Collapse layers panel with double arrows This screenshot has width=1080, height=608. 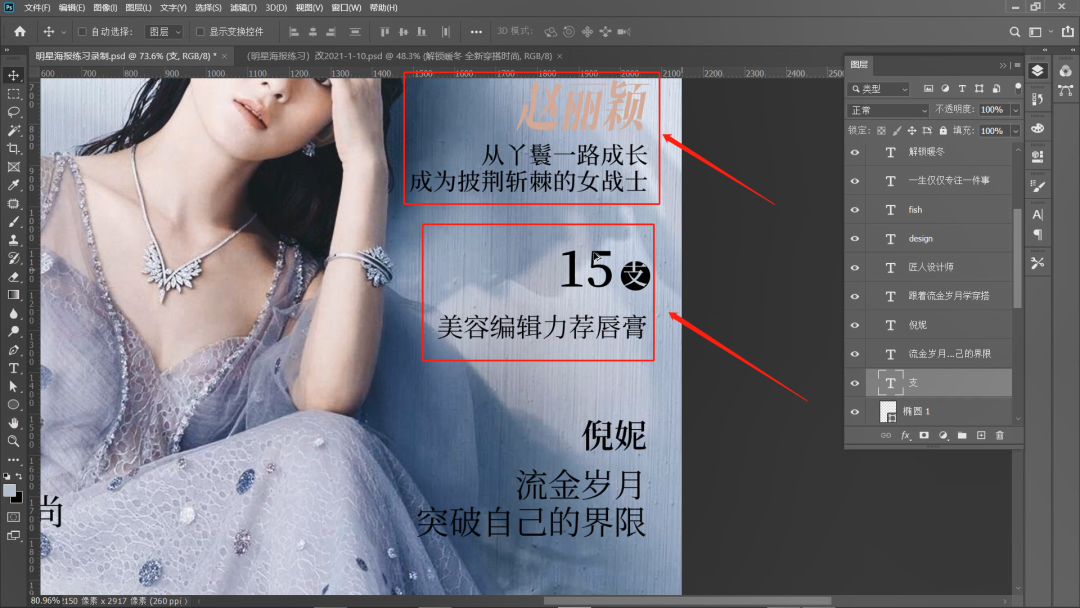pyautogui.click(x=1003, y=65)
